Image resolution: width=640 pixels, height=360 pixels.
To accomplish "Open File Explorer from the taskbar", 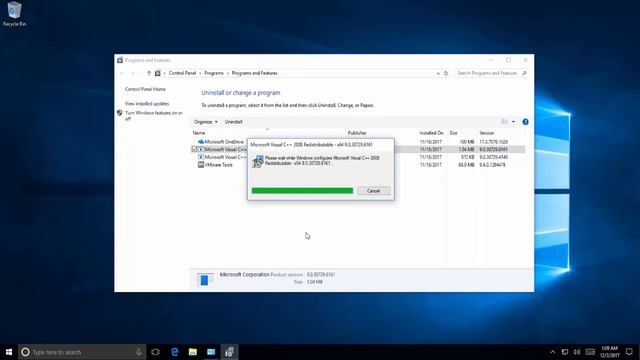I will 193,352.
